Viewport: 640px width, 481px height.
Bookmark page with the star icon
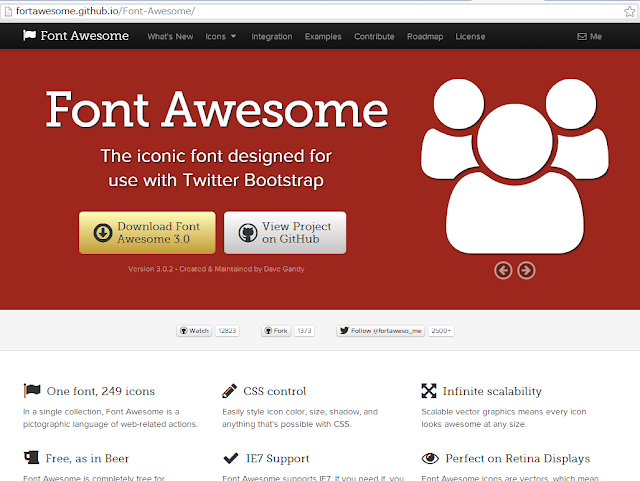pyautogui.click(x=630, y=11)
